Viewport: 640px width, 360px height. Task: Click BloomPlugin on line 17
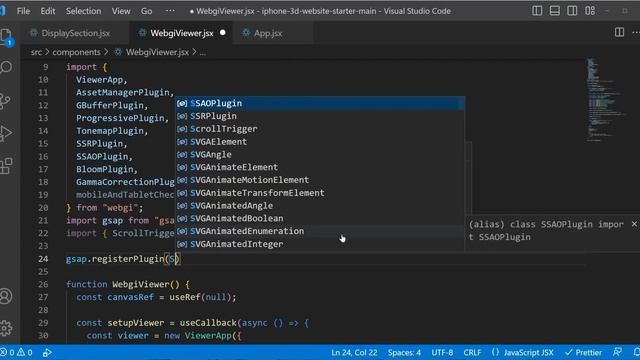[104, 169]
